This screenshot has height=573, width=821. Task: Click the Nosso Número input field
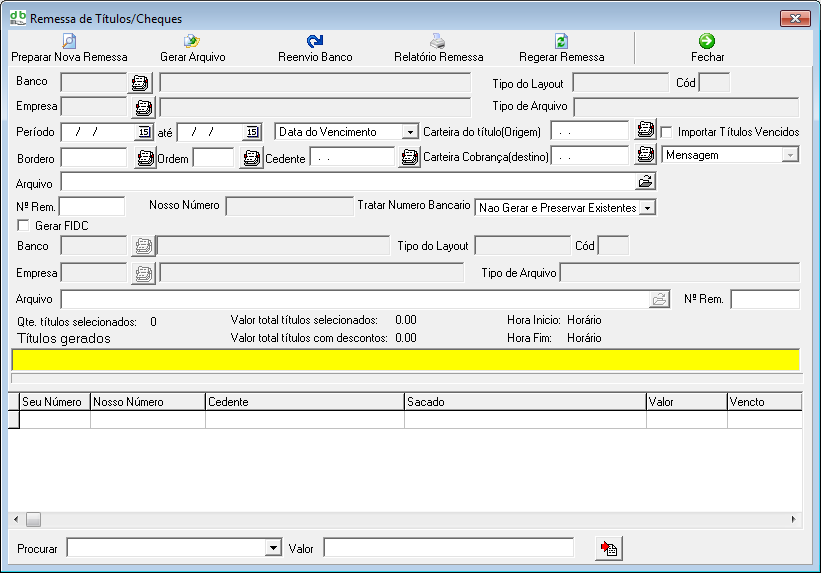coord(290,206)
